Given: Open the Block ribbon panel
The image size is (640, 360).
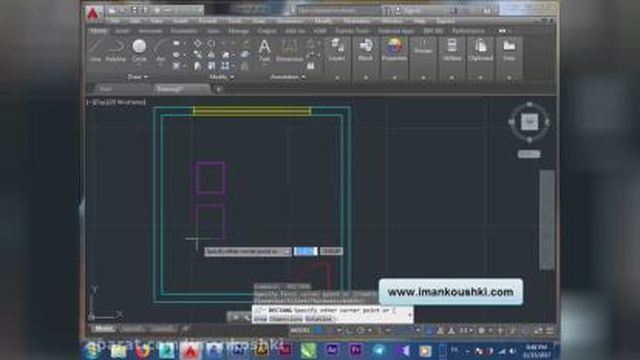Looking at the screenshot, I should click(365, 50).
